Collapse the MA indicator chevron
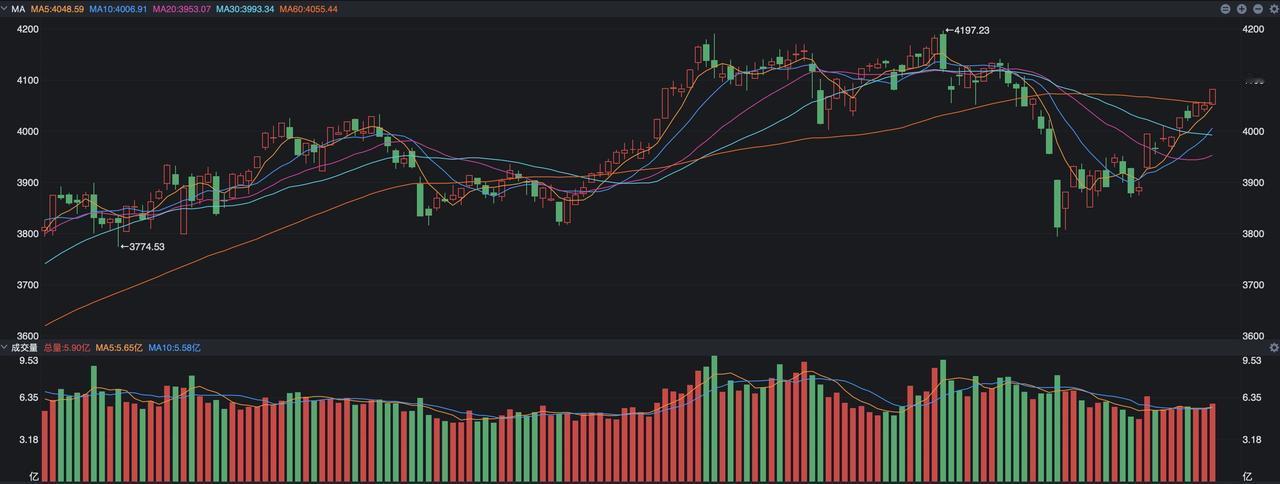This screenshot has height=484, width=1280. [5, 8]
